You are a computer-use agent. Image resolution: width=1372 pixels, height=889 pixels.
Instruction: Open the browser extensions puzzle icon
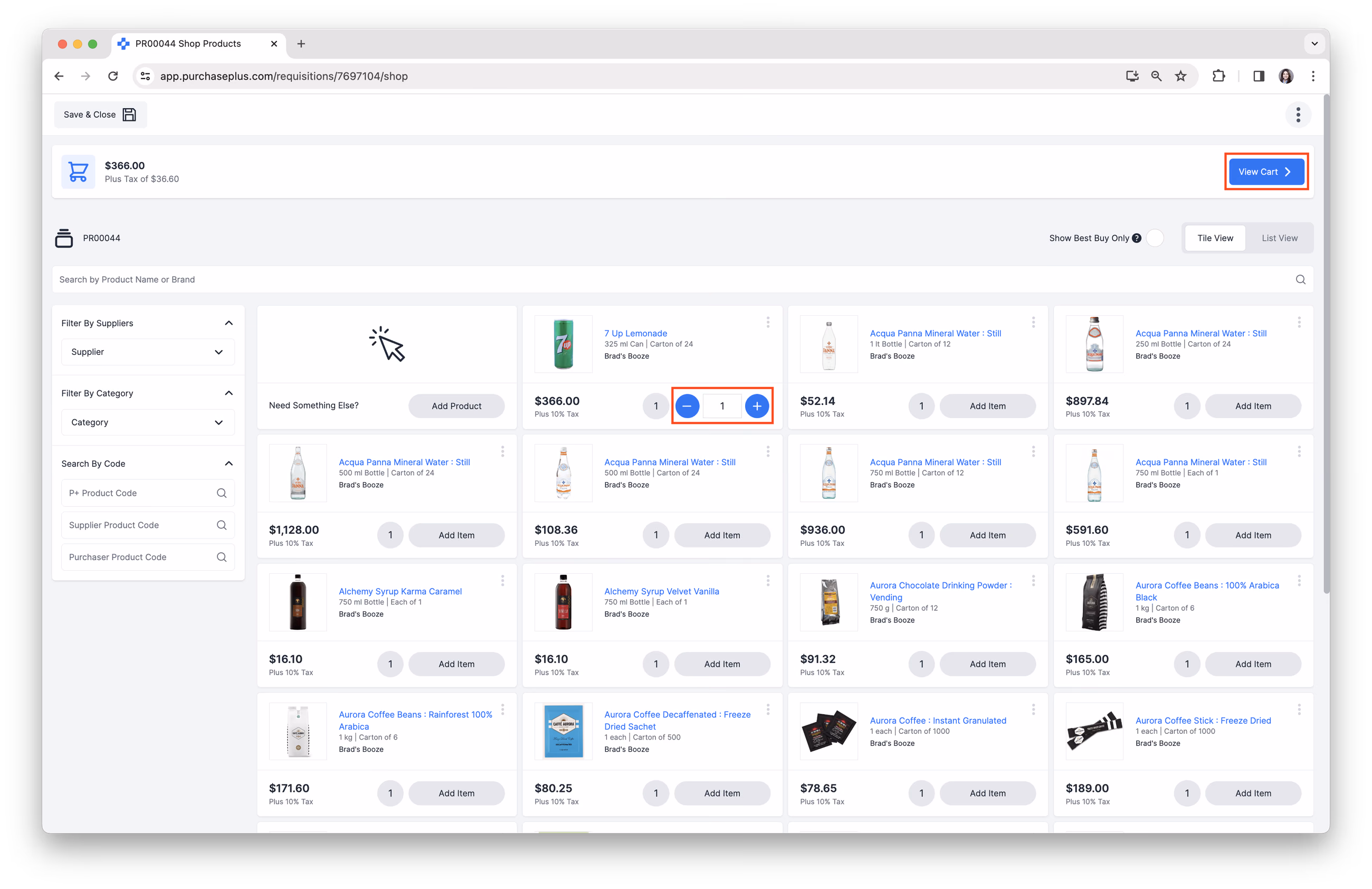(1218, 76)
